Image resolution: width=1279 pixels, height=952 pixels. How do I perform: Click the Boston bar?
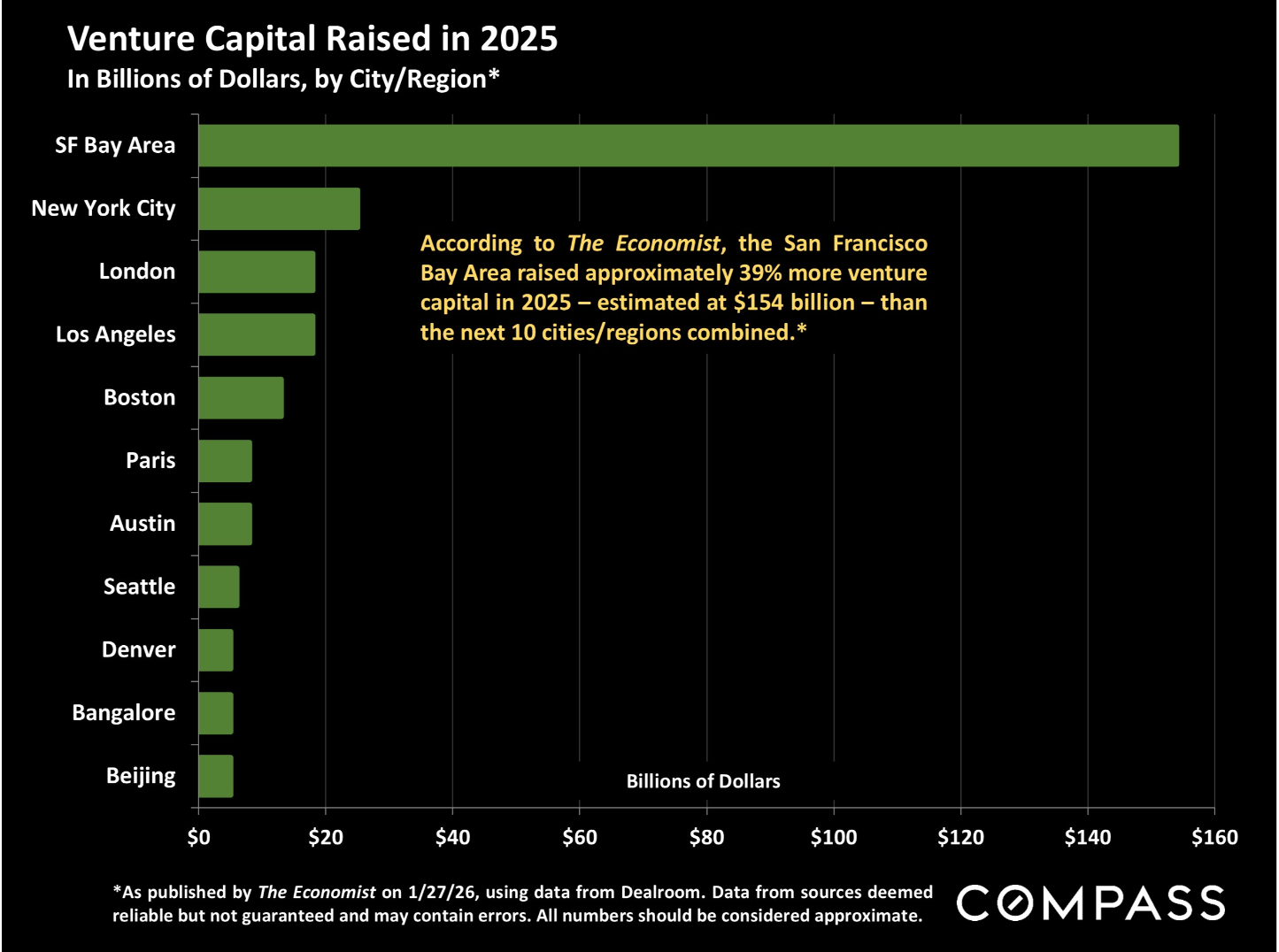[x=241, y=397]
